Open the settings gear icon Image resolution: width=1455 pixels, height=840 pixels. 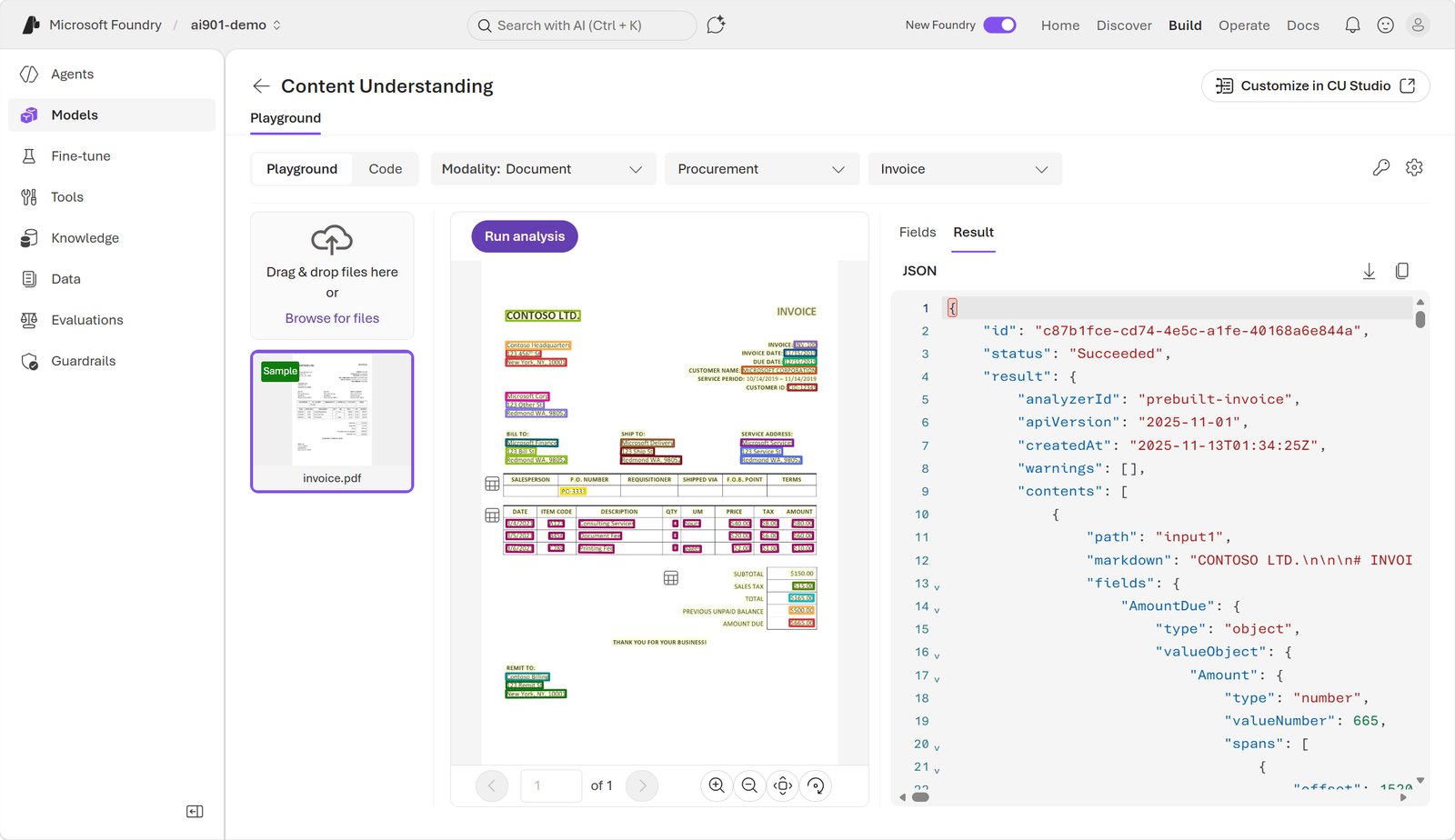click(x=1414, y=167)
